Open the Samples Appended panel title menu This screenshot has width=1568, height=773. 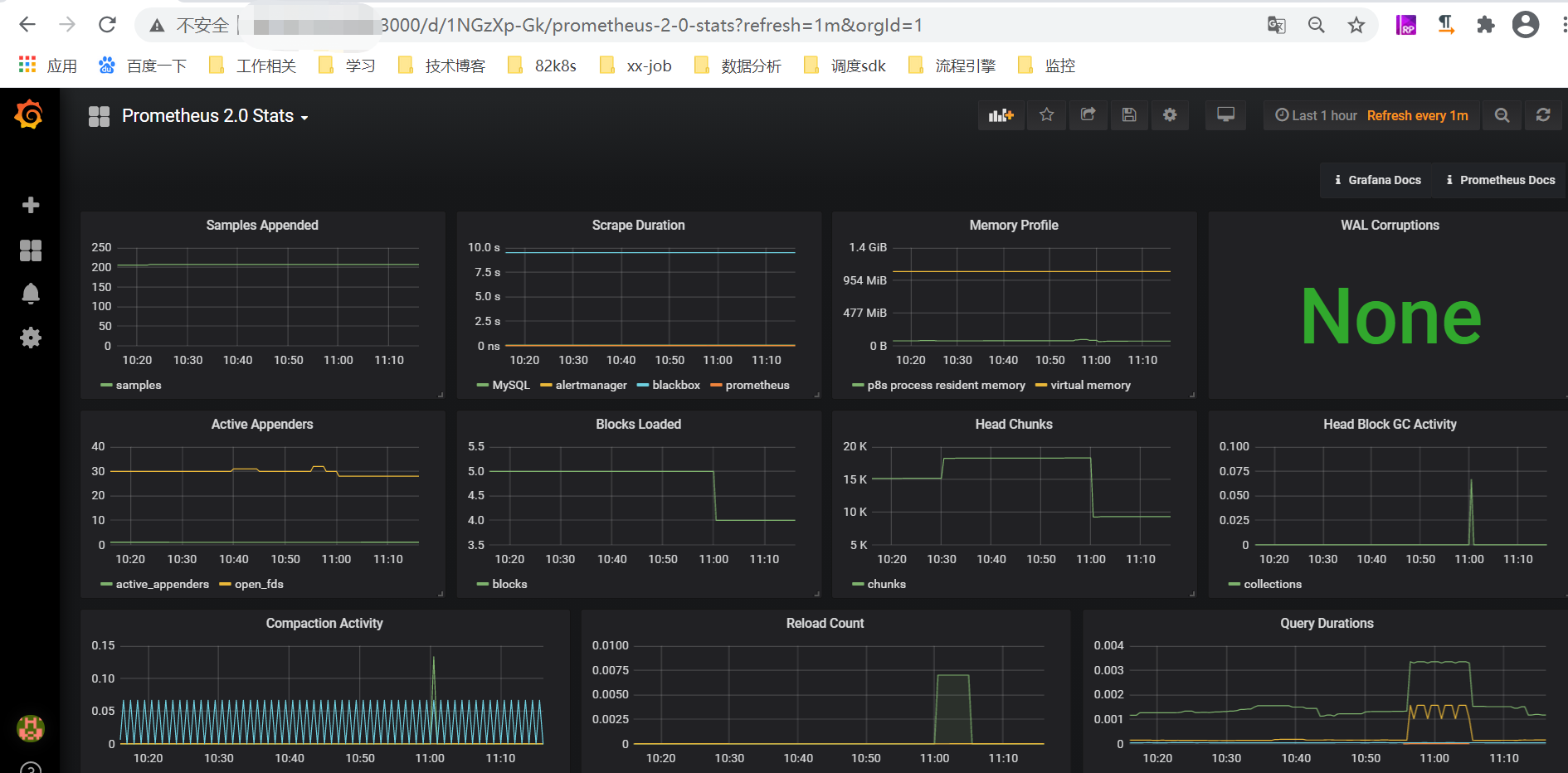point(262,225)
